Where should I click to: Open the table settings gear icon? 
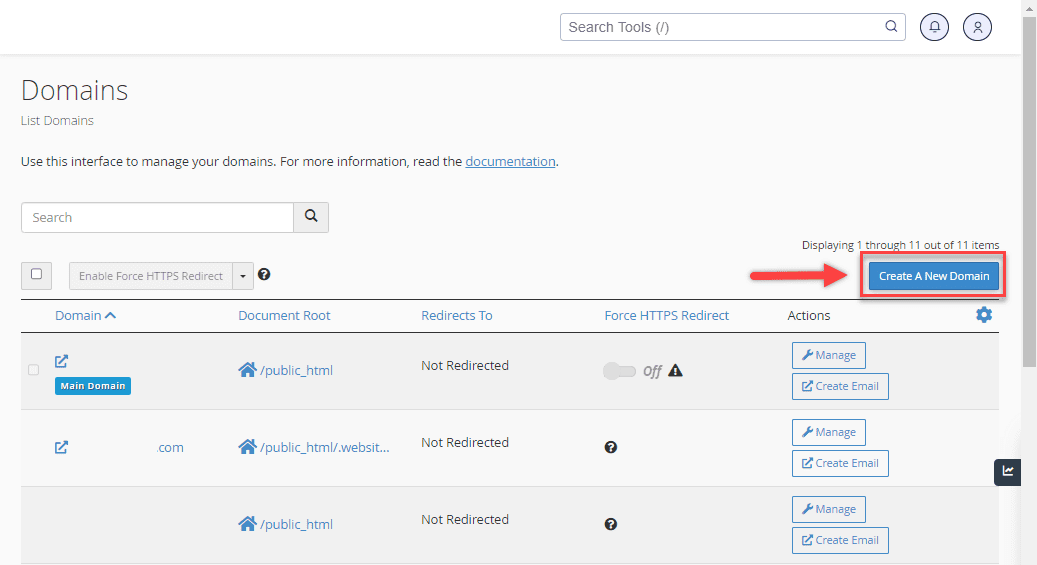tap(984, 315)
